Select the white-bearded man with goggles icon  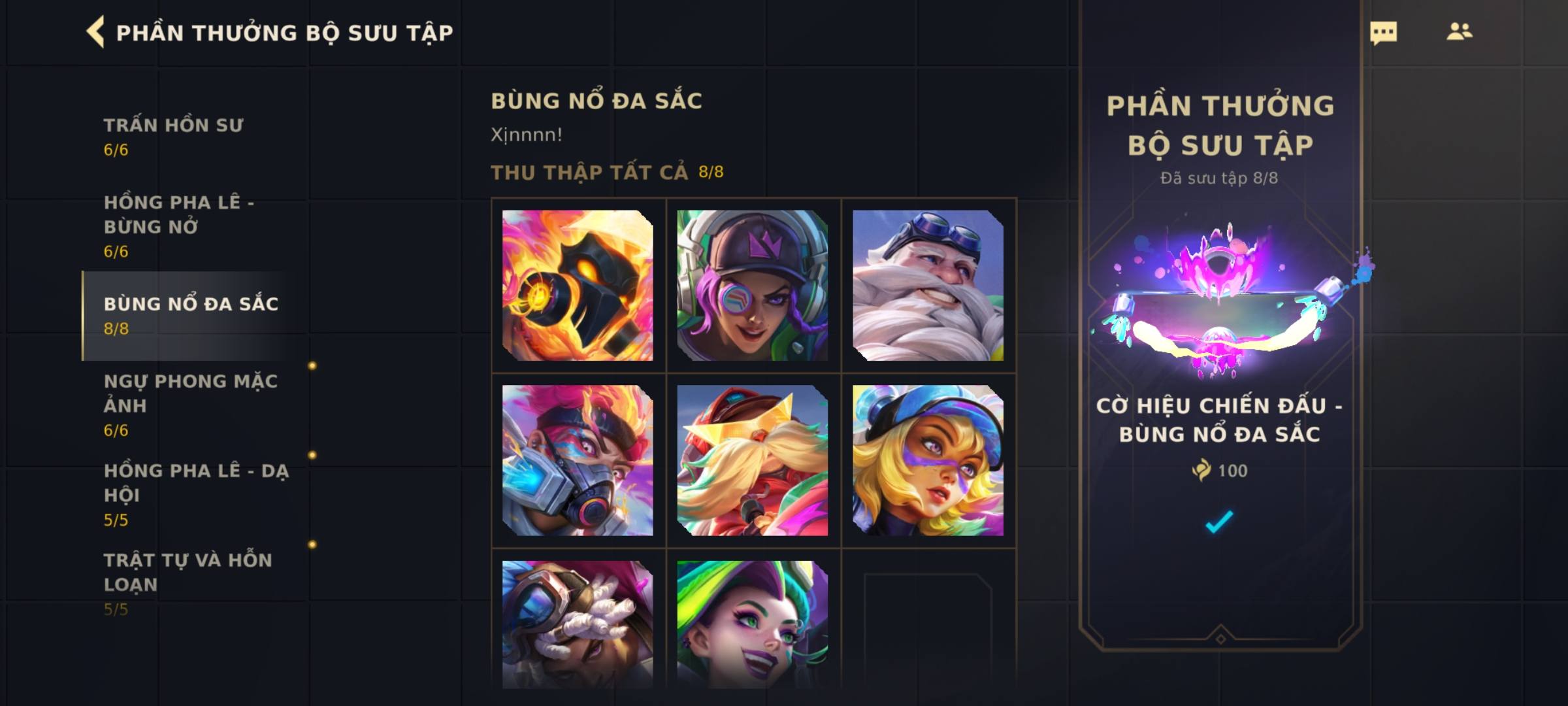pos(928,285)
